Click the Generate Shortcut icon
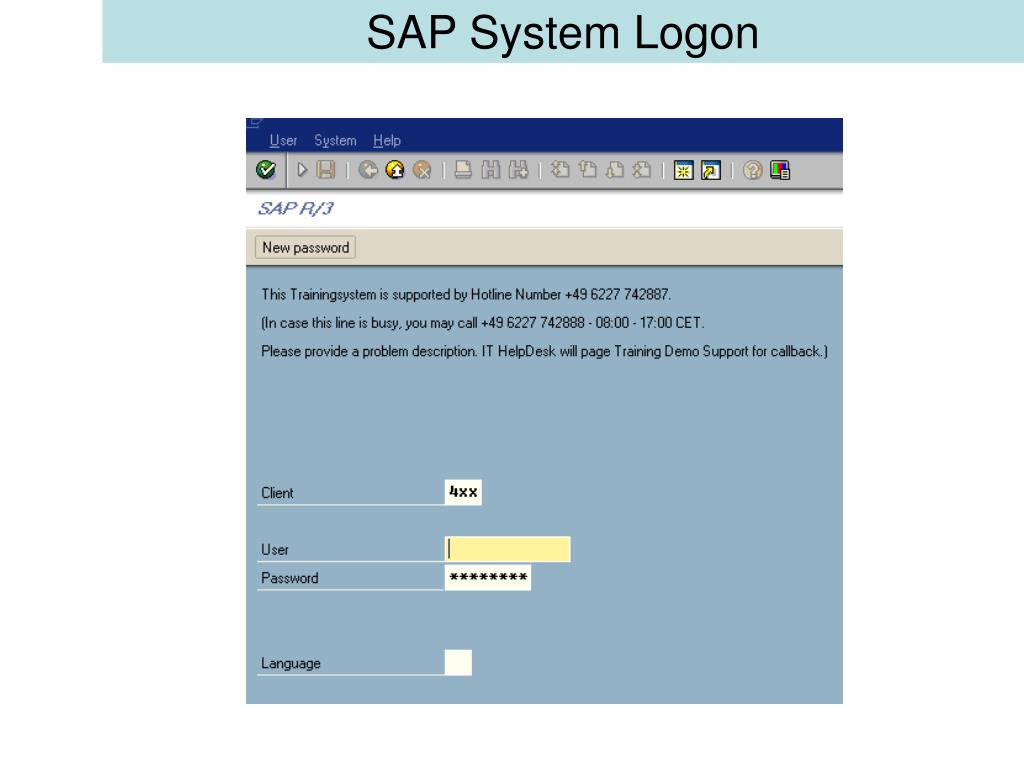This screenshot has width=1024, height=768. [x=711, y=170]
